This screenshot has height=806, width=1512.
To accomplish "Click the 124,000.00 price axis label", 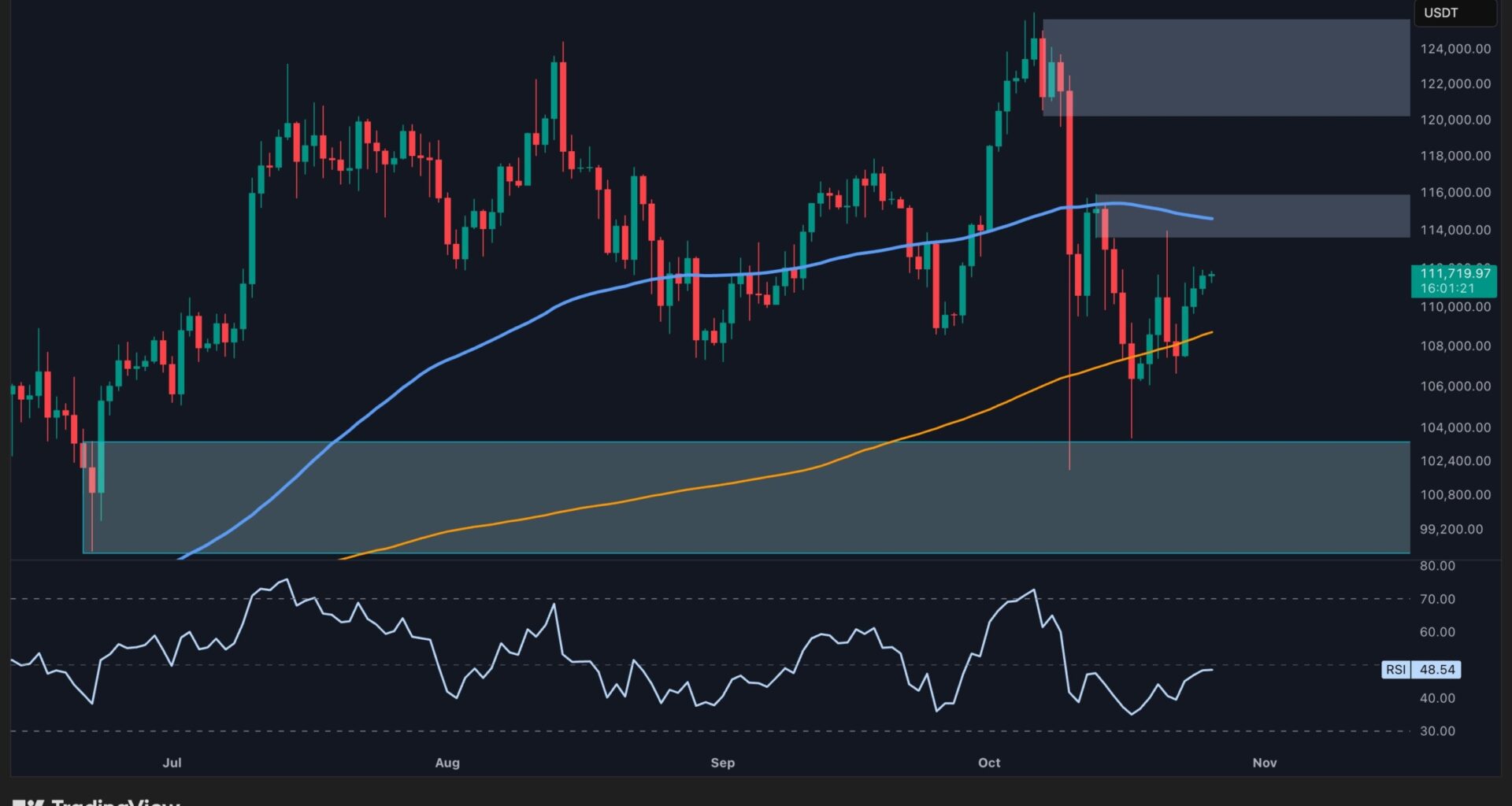I will [1455, 49].
